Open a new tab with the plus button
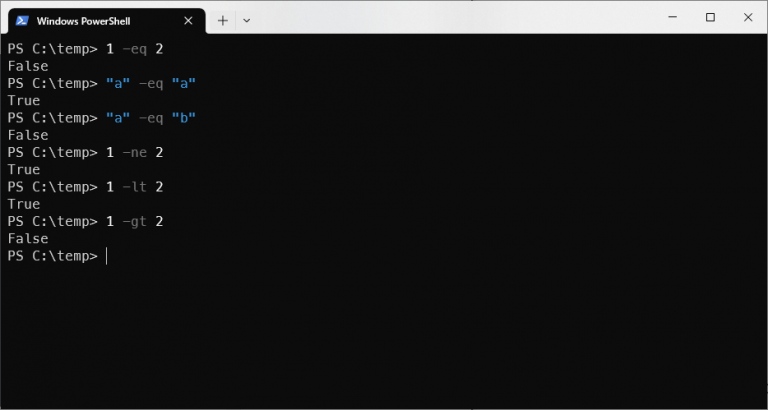 [223, 20]
